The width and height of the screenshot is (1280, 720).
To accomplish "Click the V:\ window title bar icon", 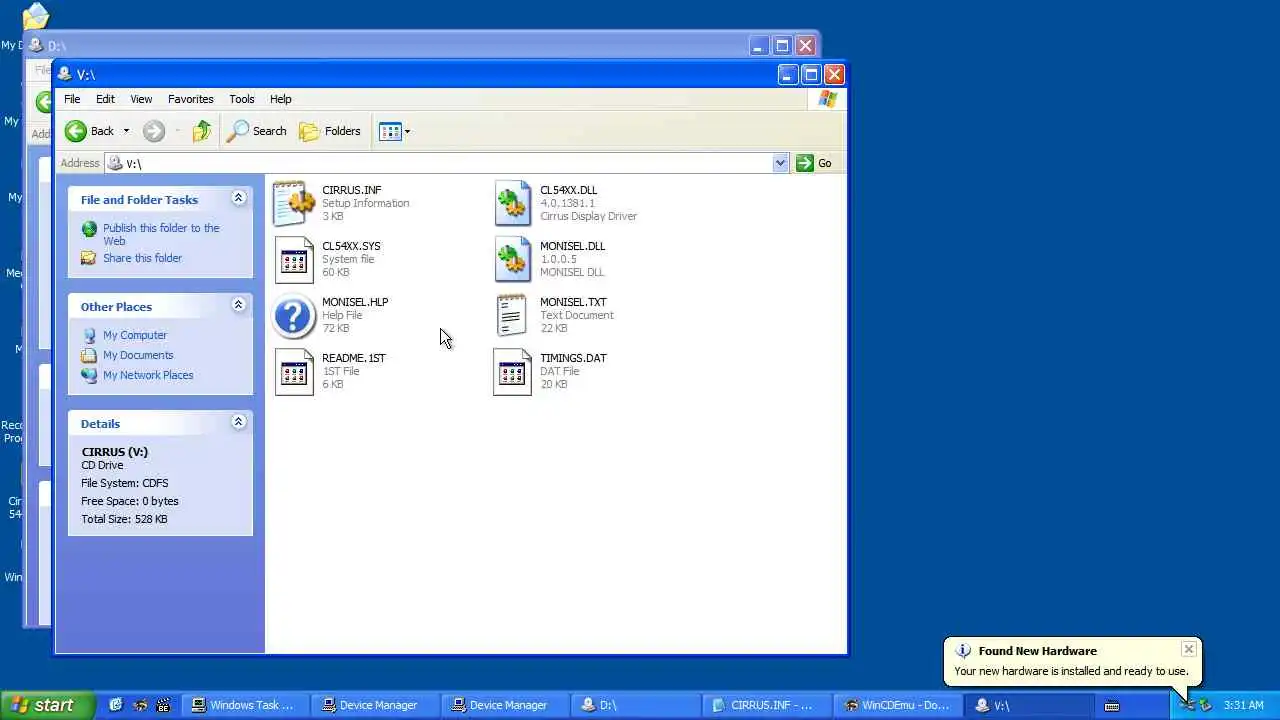I will click(65, 74).
